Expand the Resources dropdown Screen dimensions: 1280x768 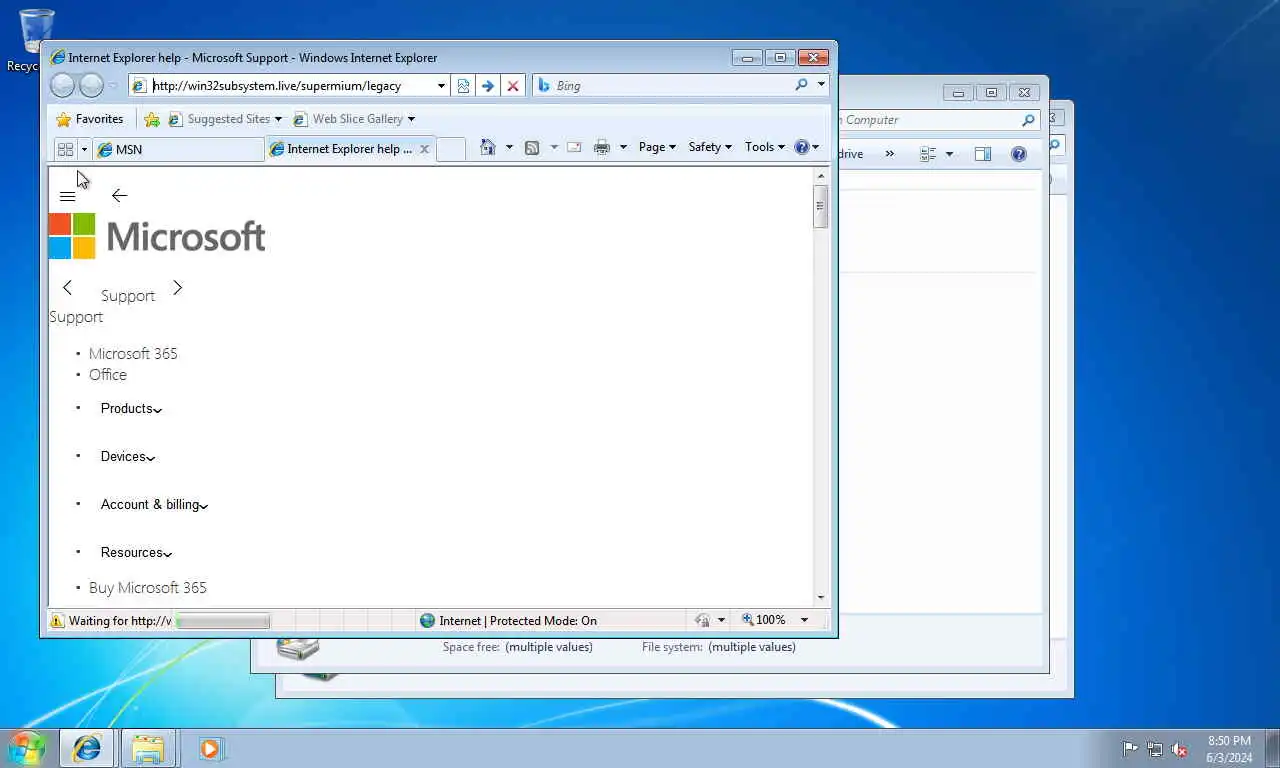tap(136, 553)
